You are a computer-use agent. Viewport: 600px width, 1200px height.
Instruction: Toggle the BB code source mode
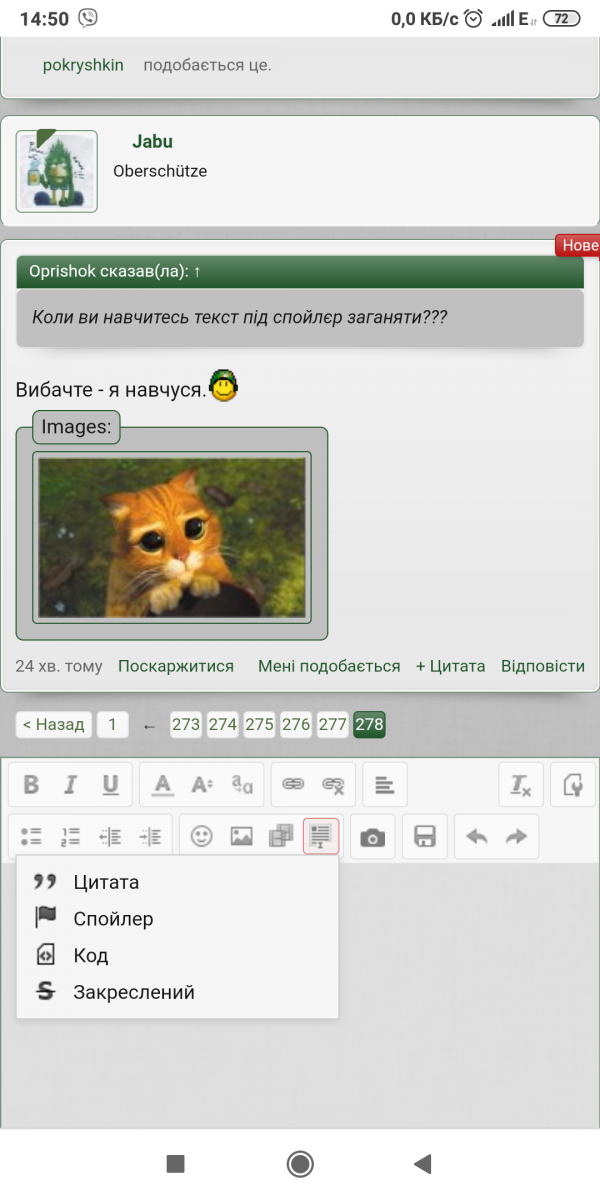point(573,785)
